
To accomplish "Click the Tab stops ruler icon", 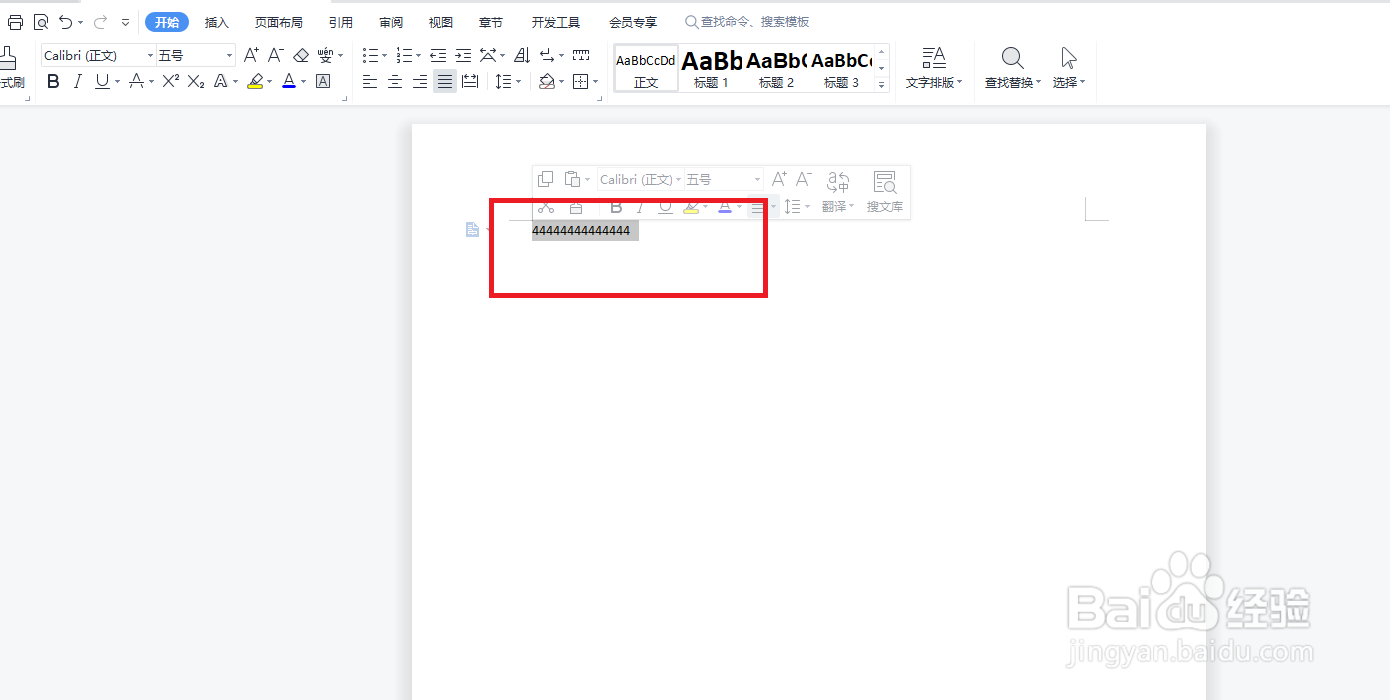I will click(x=581, y=55).
